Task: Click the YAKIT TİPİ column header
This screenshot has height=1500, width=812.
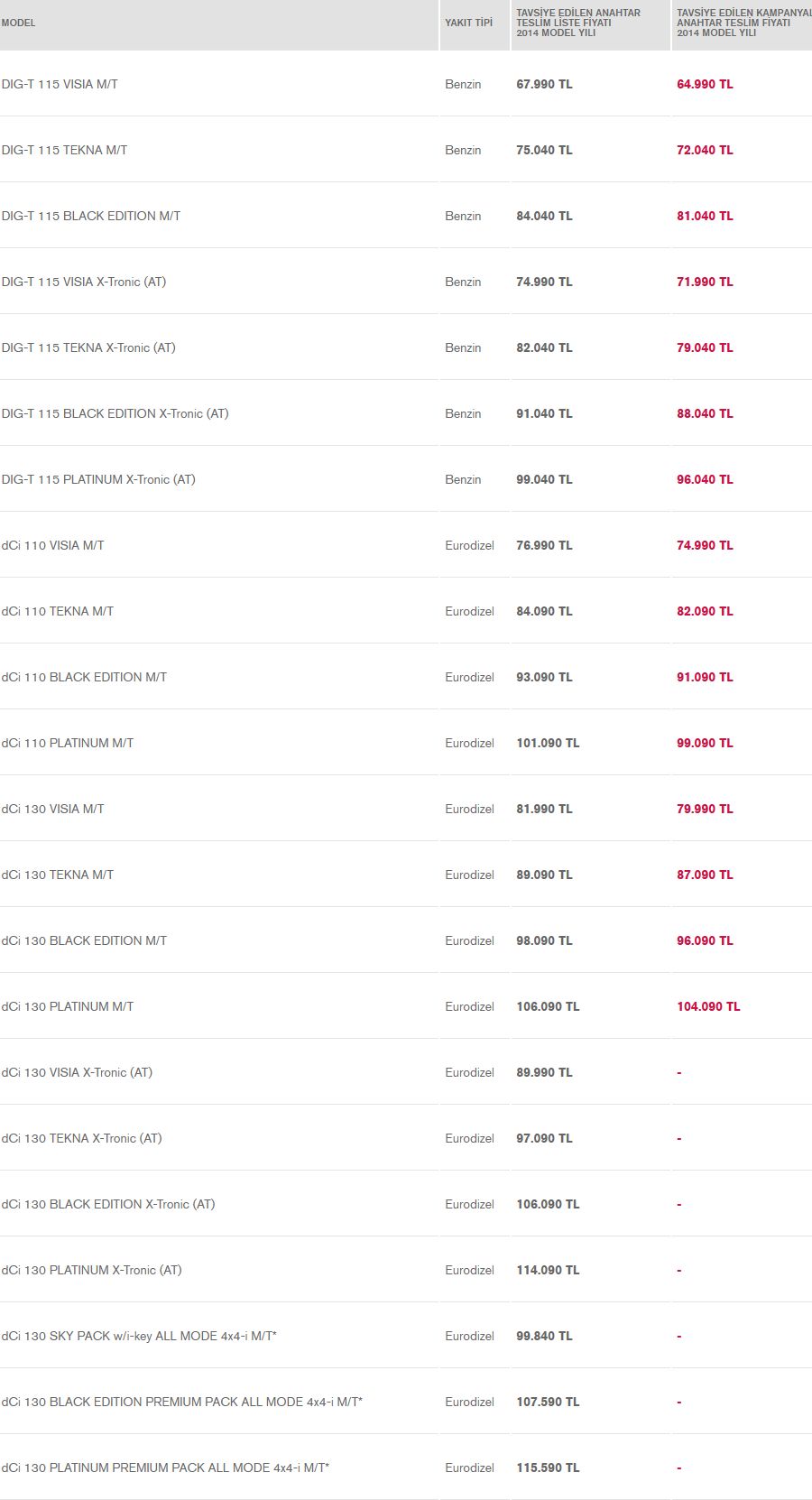Action: pyautogui.click(x=469, y=23)
